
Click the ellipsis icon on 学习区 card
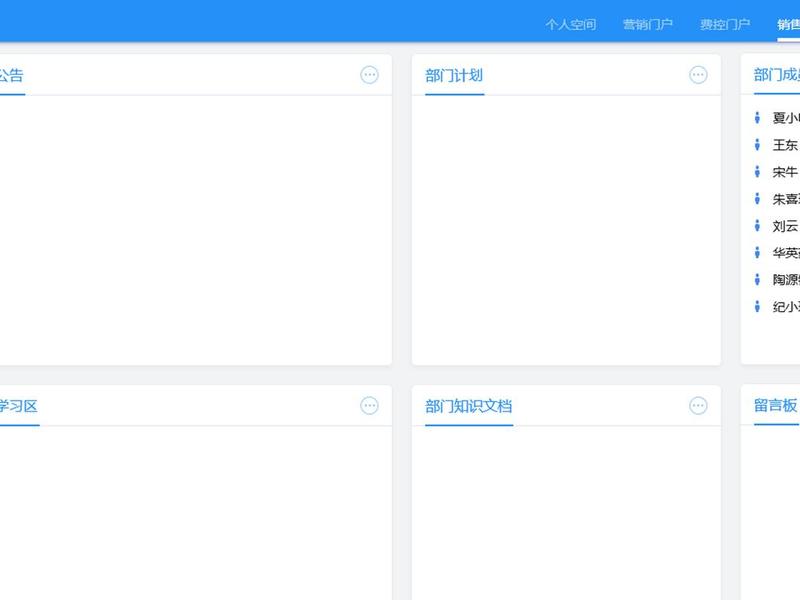pyautogui.click(x=369, y=406)
